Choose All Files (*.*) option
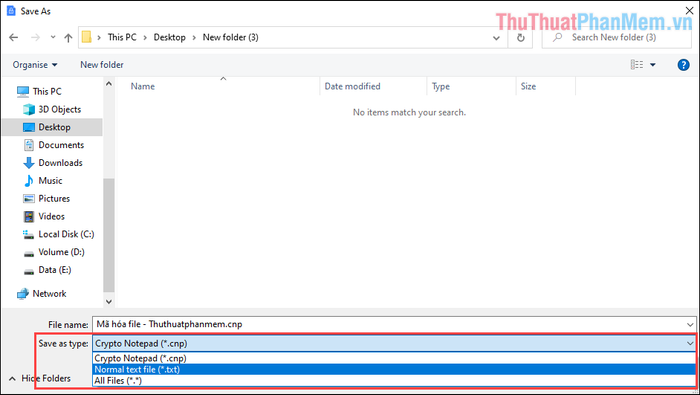The image size is (700, 395). (394, 381)
